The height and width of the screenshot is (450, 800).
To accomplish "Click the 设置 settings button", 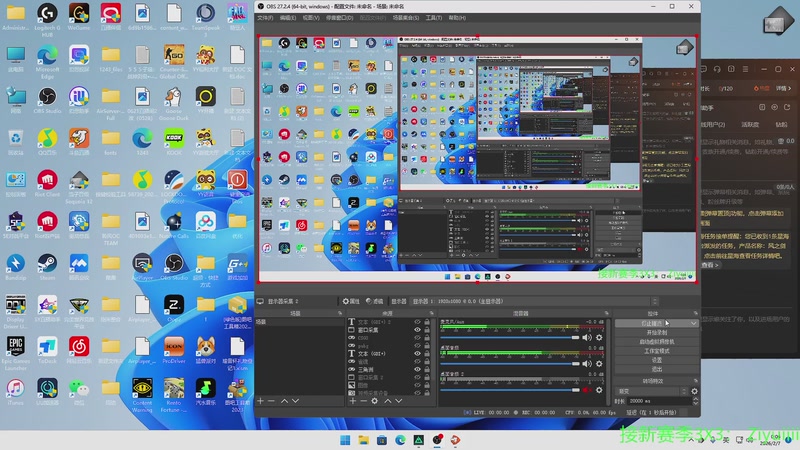I will point(657,360).
